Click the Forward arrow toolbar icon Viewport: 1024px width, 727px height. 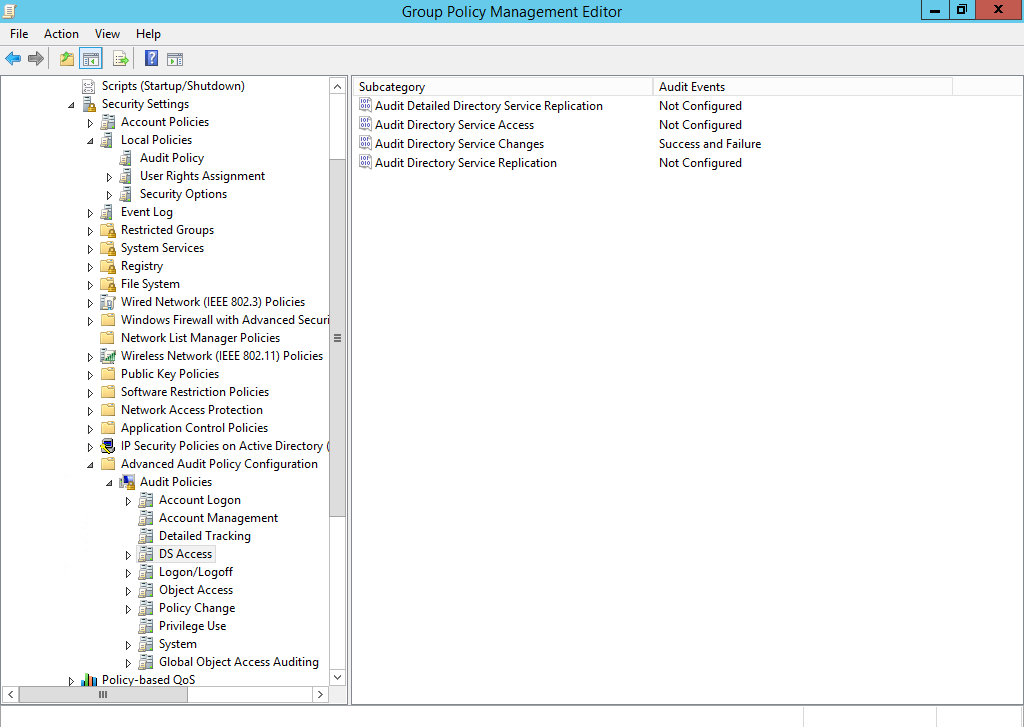click(x=36, y=59)
